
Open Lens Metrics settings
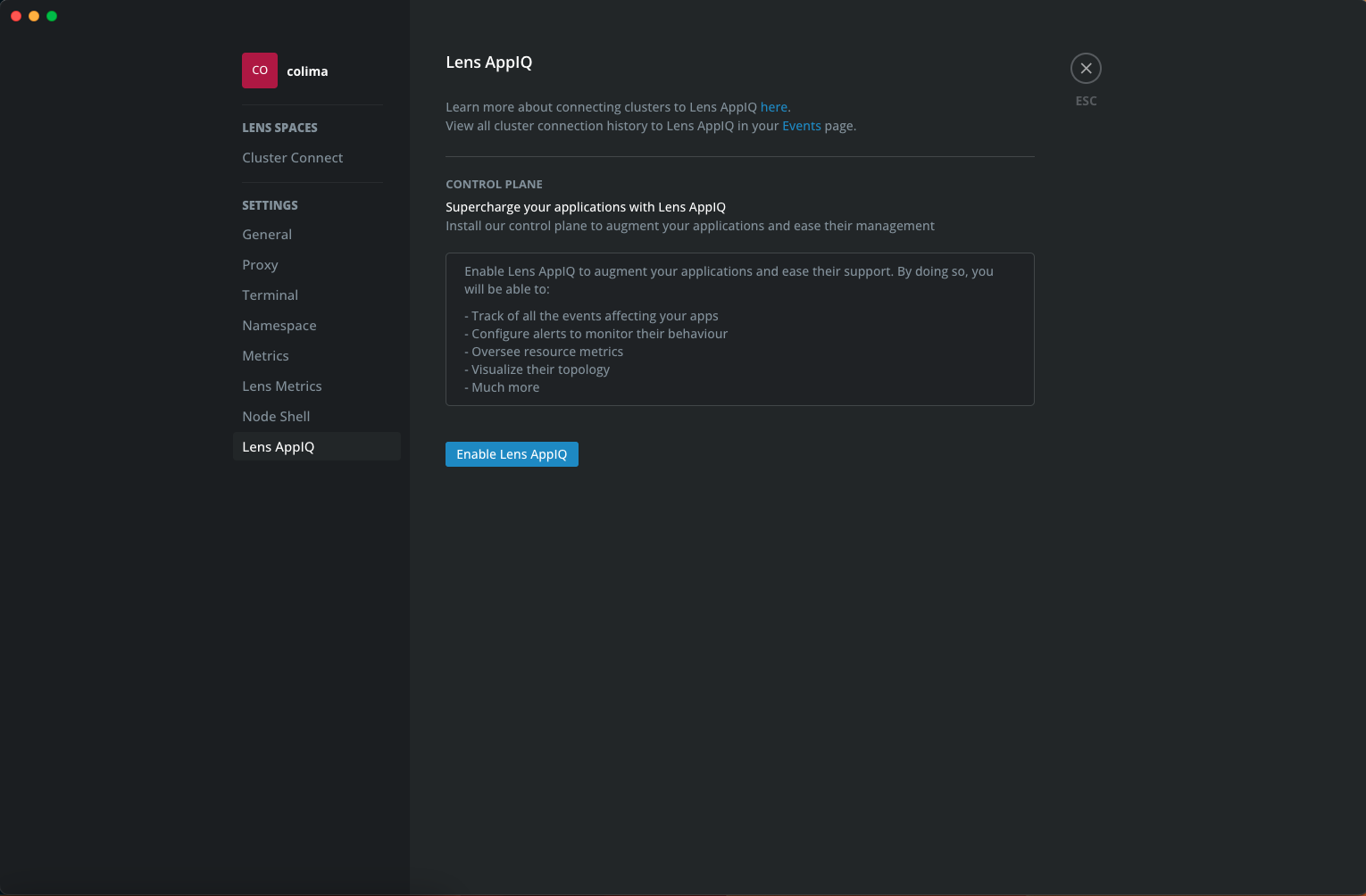pos(281,386)
